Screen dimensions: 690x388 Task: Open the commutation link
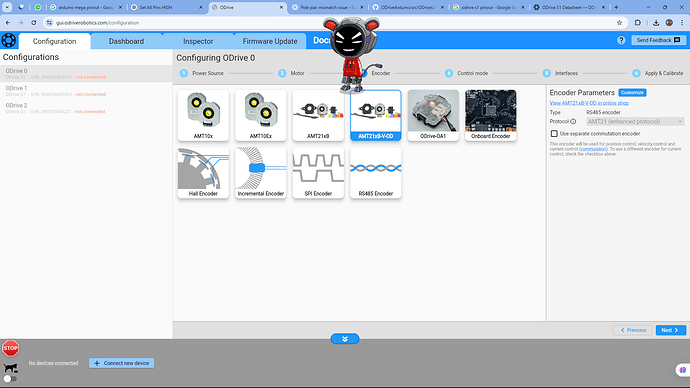593,149
